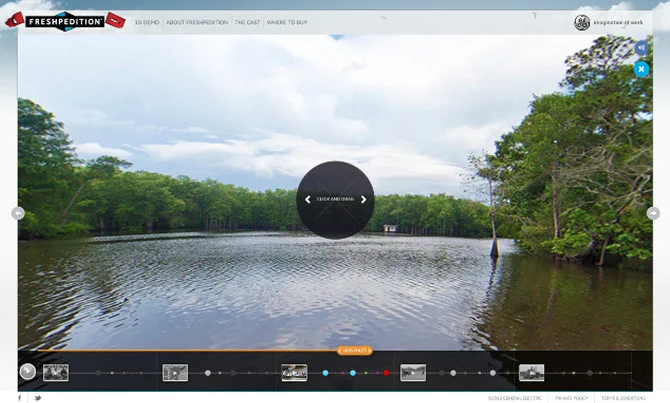Click the right chevron in the drag circle
Image resolution: width=670 pixels, height=403 pixels.
(364, 200)
